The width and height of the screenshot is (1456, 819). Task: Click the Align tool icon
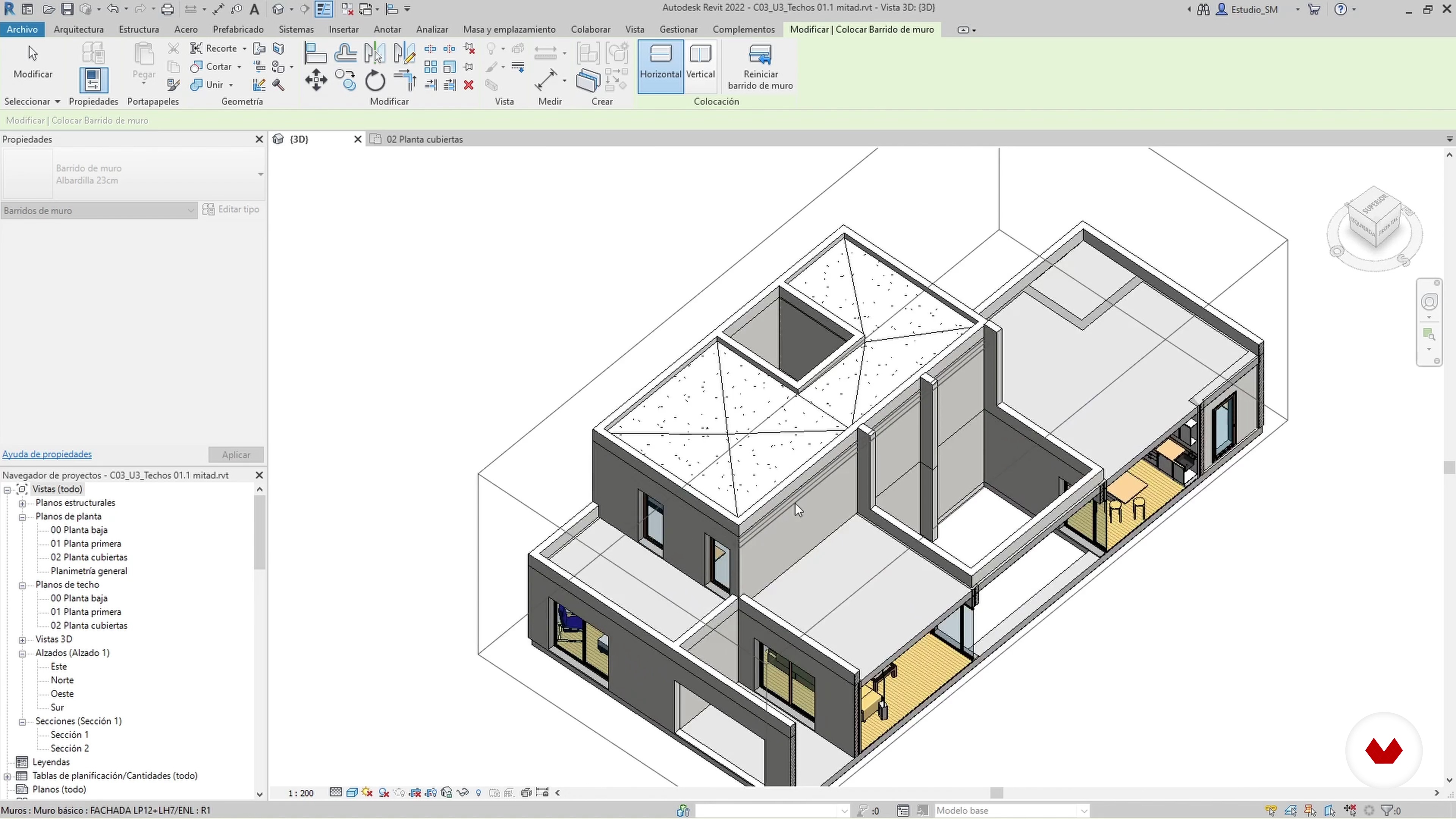pyautogui.click(x=315, y=53)
